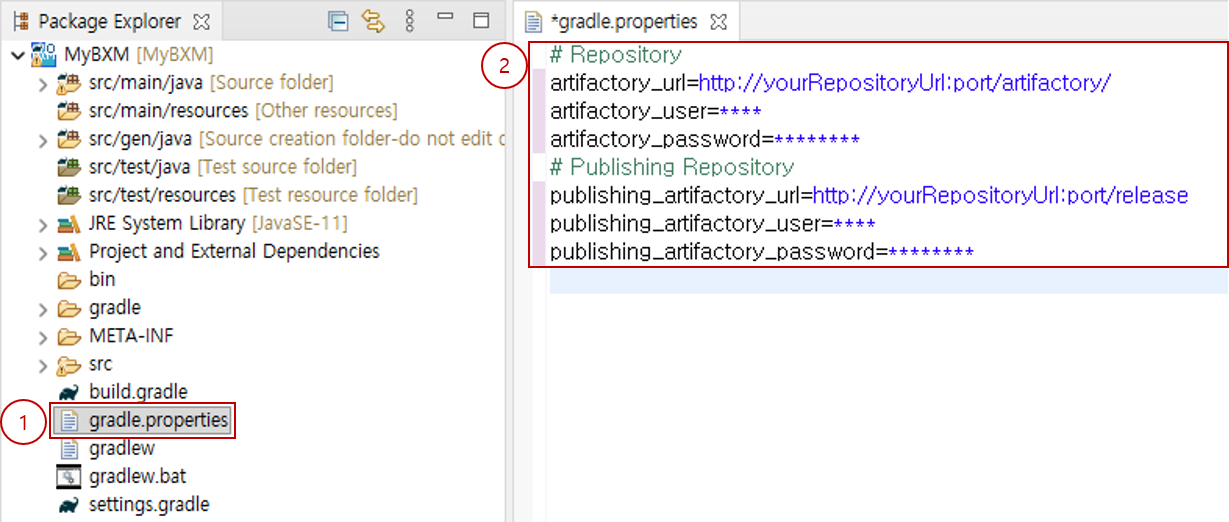The image size is (1229, 522).
Task: Click Collapse All icon in Package Explorer
Action: click(339, 21)
